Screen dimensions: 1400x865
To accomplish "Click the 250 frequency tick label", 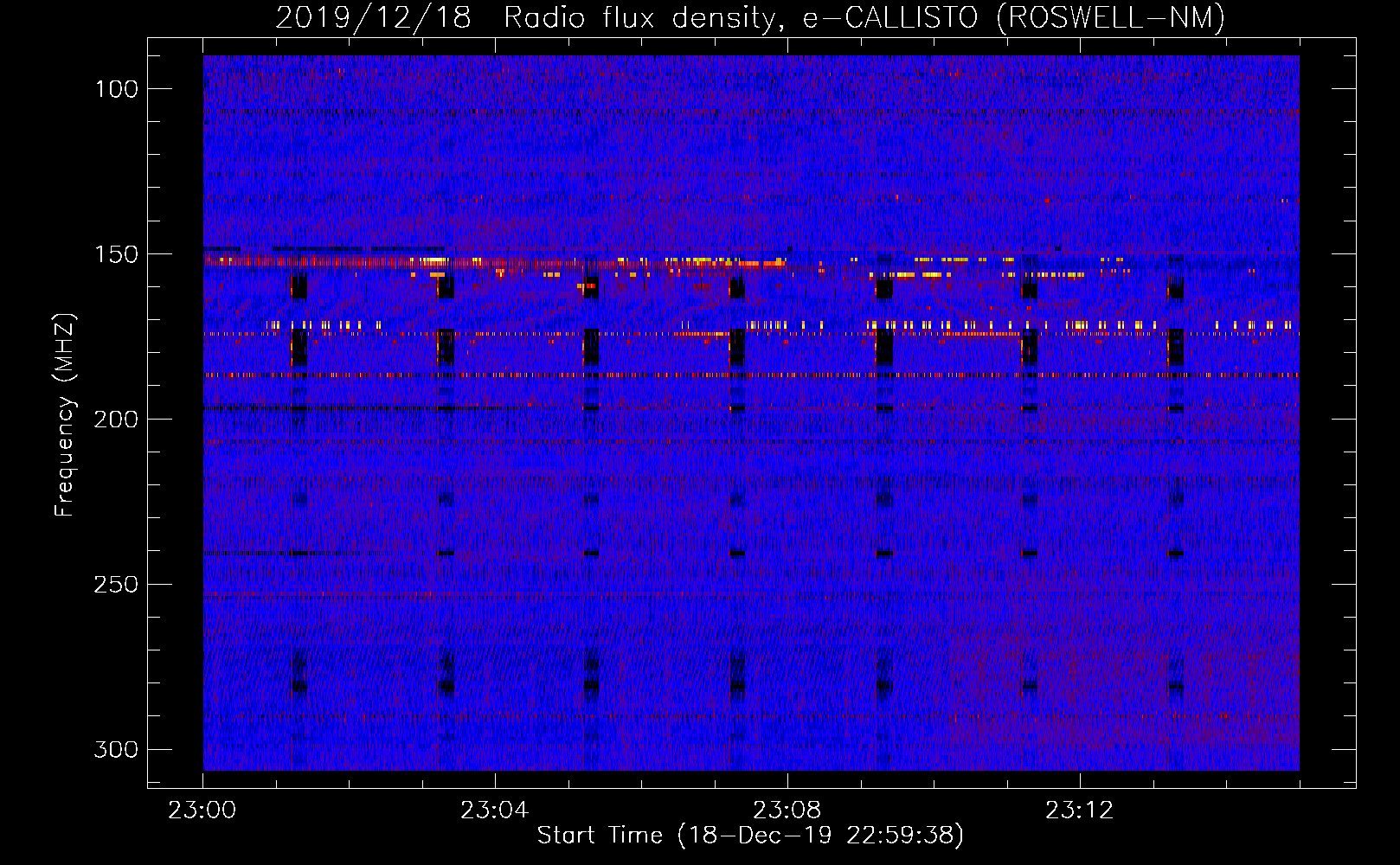I will click(117, 584).
